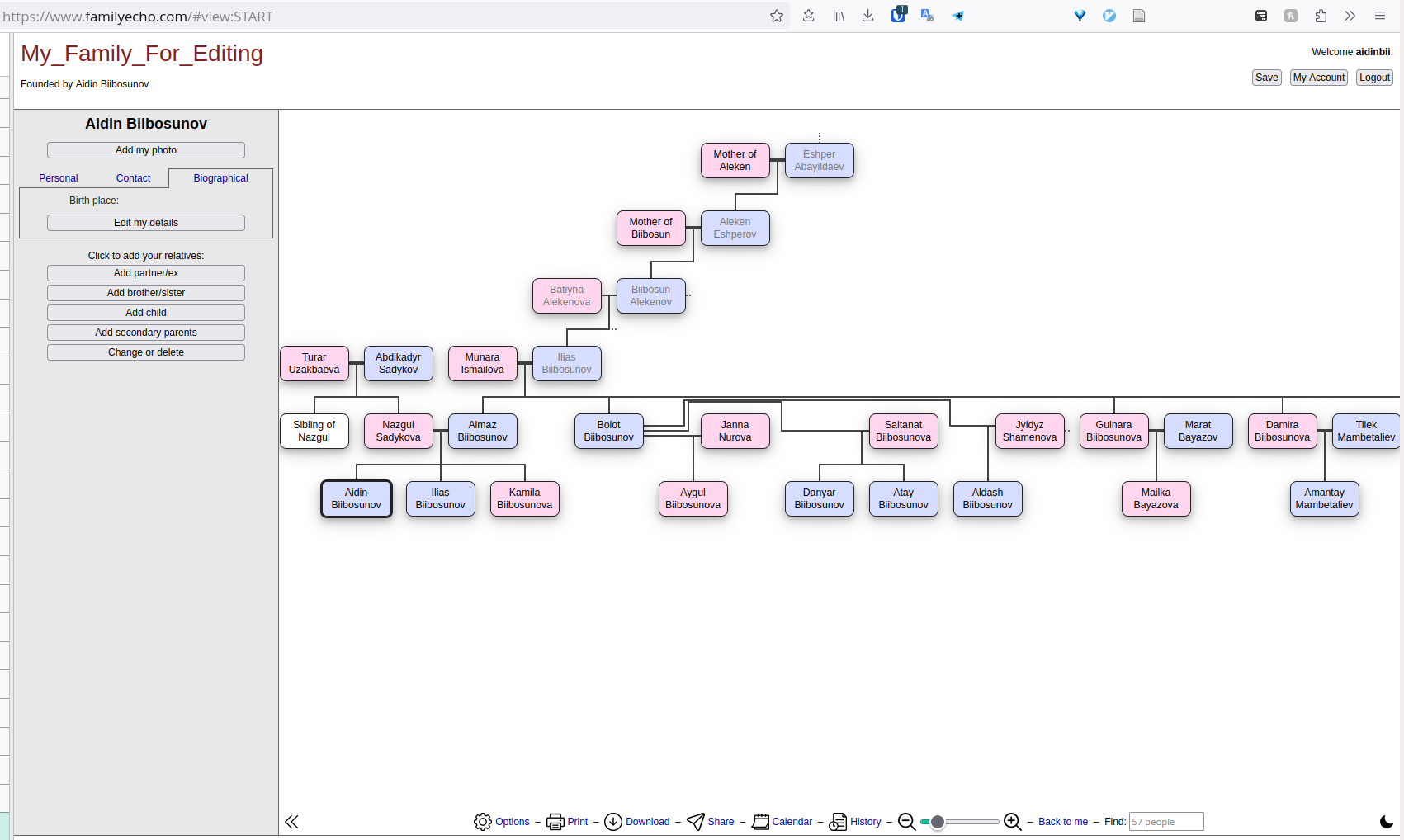The width and height of the screenshot is (1404, 840).
Task: Click the Back to me link
Action: tap(1063, 822)
